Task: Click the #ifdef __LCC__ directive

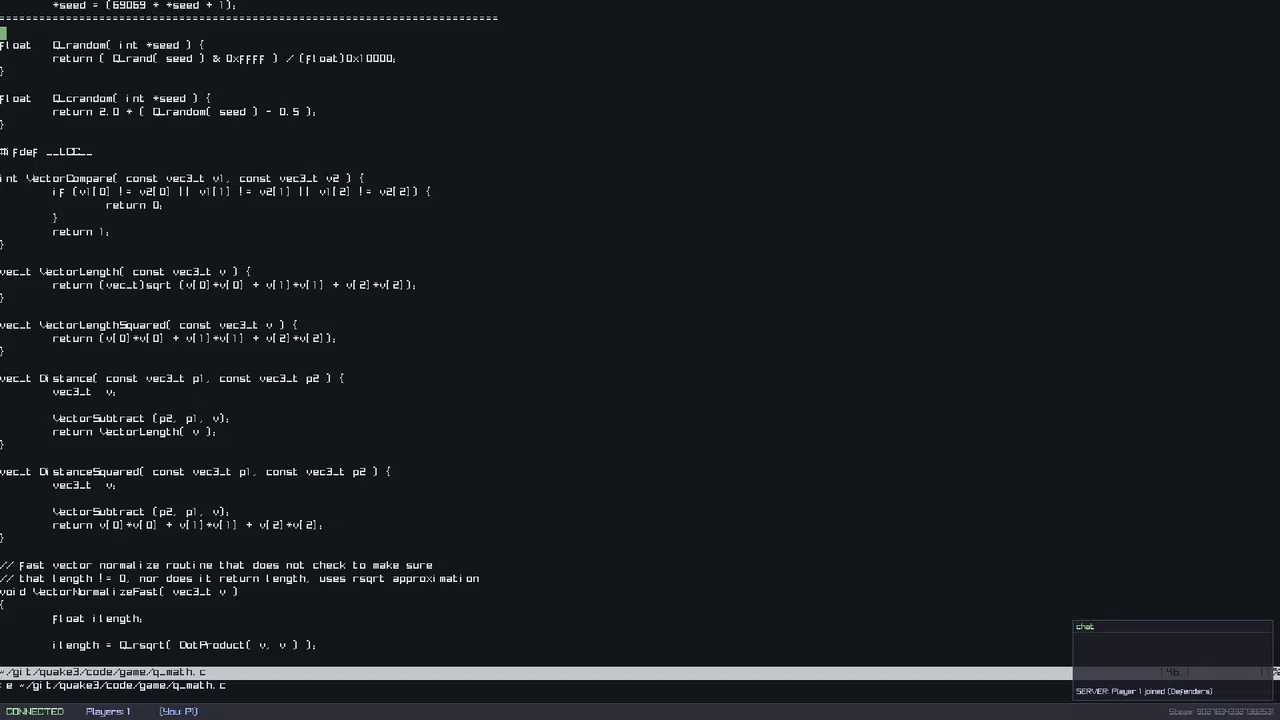Action: point(46,152)
